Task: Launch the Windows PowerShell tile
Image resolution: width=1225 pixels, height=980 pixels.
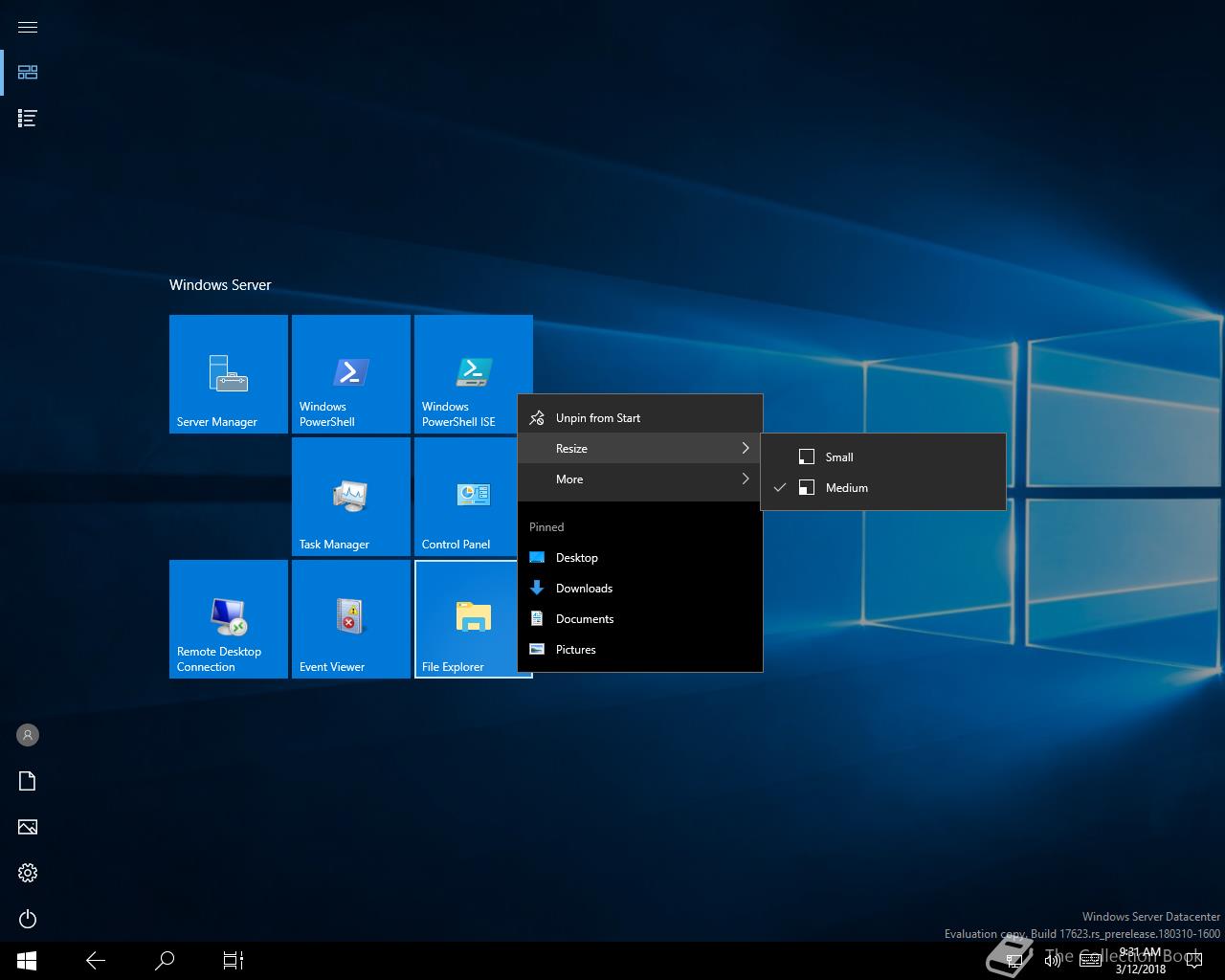Action: point(351,374)
